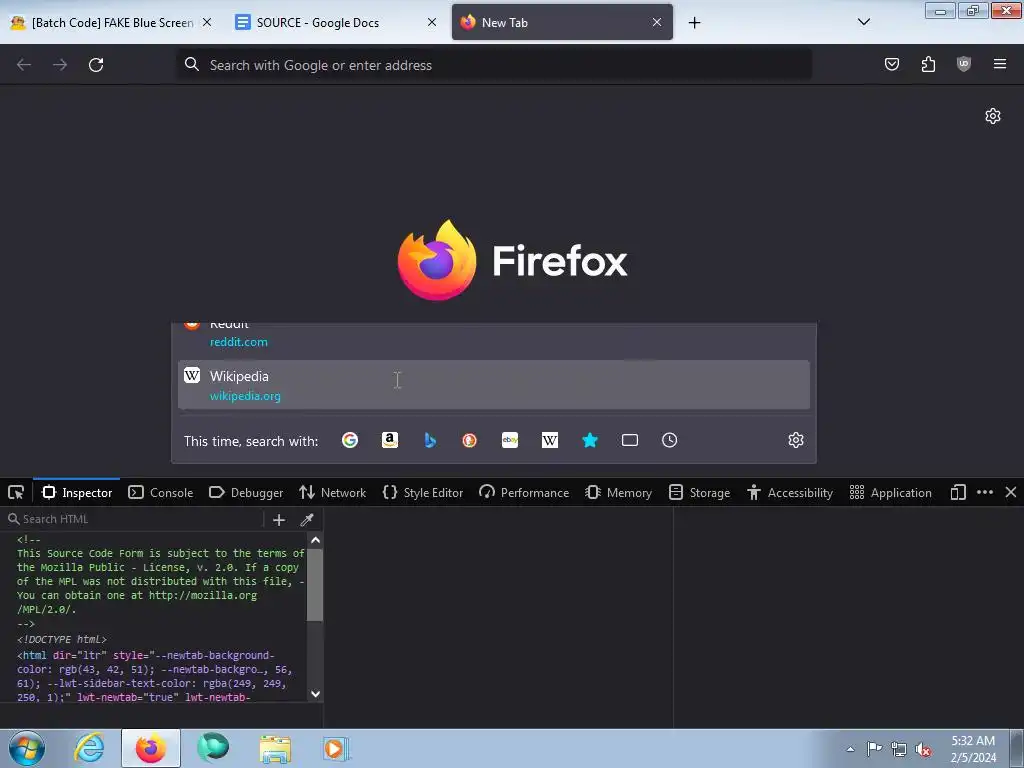
Task: Go forward with the forward arrow
Action: pyautogui.click(x=60, y=65)
